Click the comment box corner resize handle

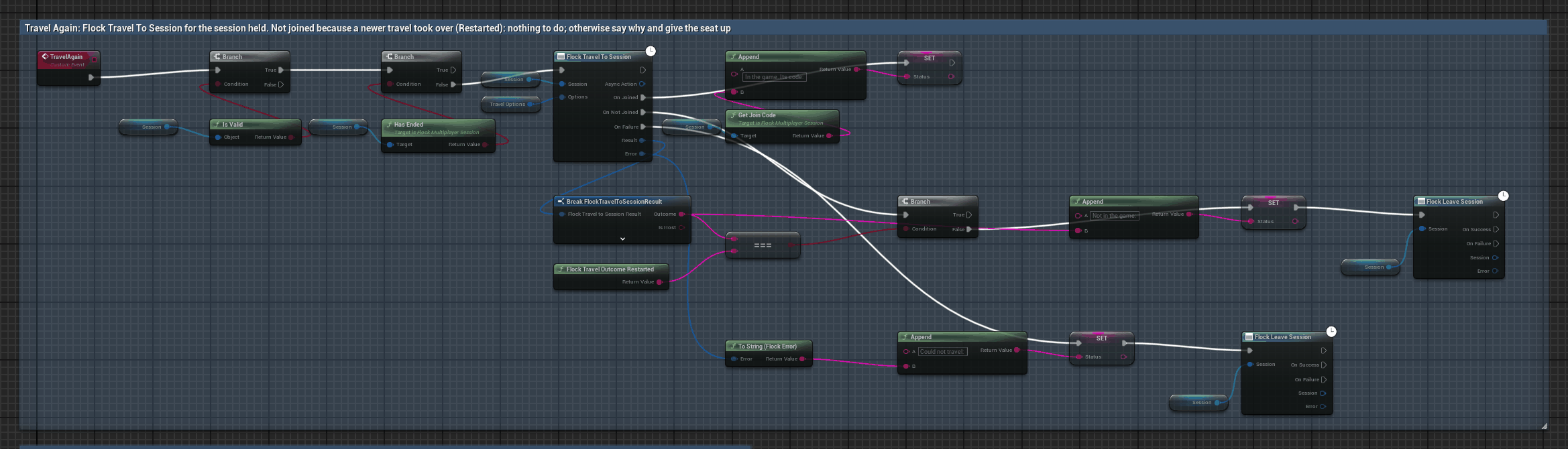(1544, 426)
